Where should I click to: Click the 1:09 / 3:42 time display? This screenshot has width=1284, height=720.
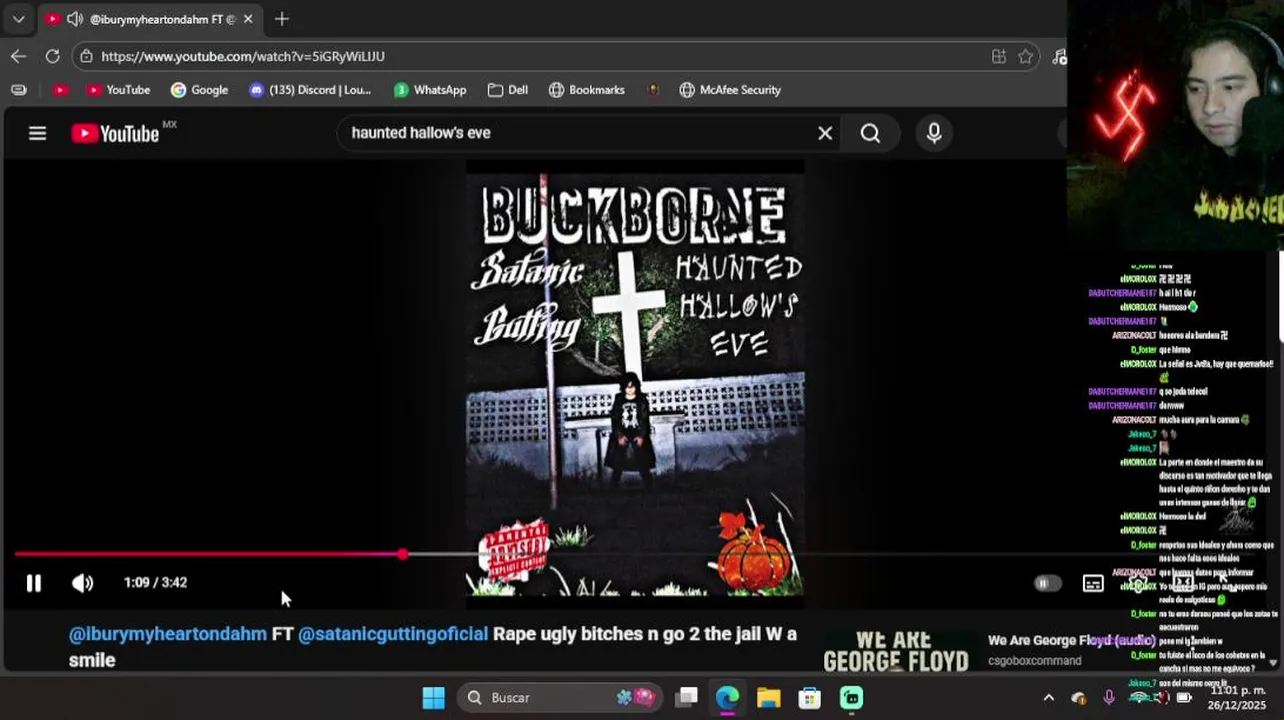[x=155, y=582]
